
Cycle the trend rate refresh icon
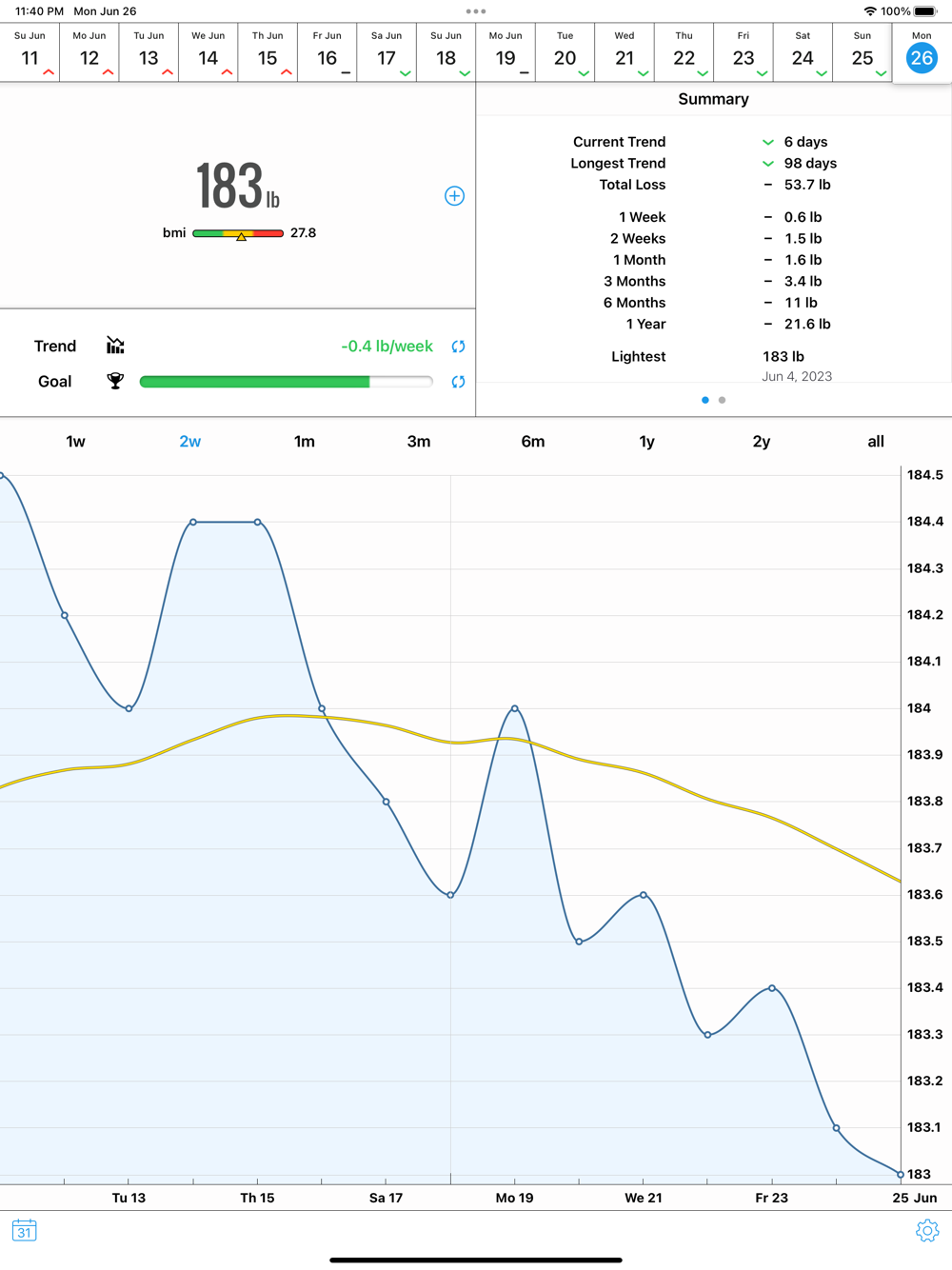click(x=458, y=347)
